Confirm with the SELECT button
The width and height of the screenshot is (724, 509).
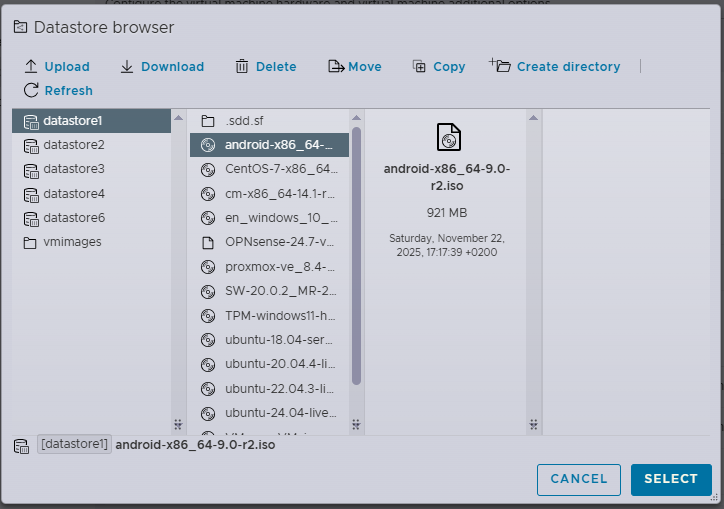[671, 479]
